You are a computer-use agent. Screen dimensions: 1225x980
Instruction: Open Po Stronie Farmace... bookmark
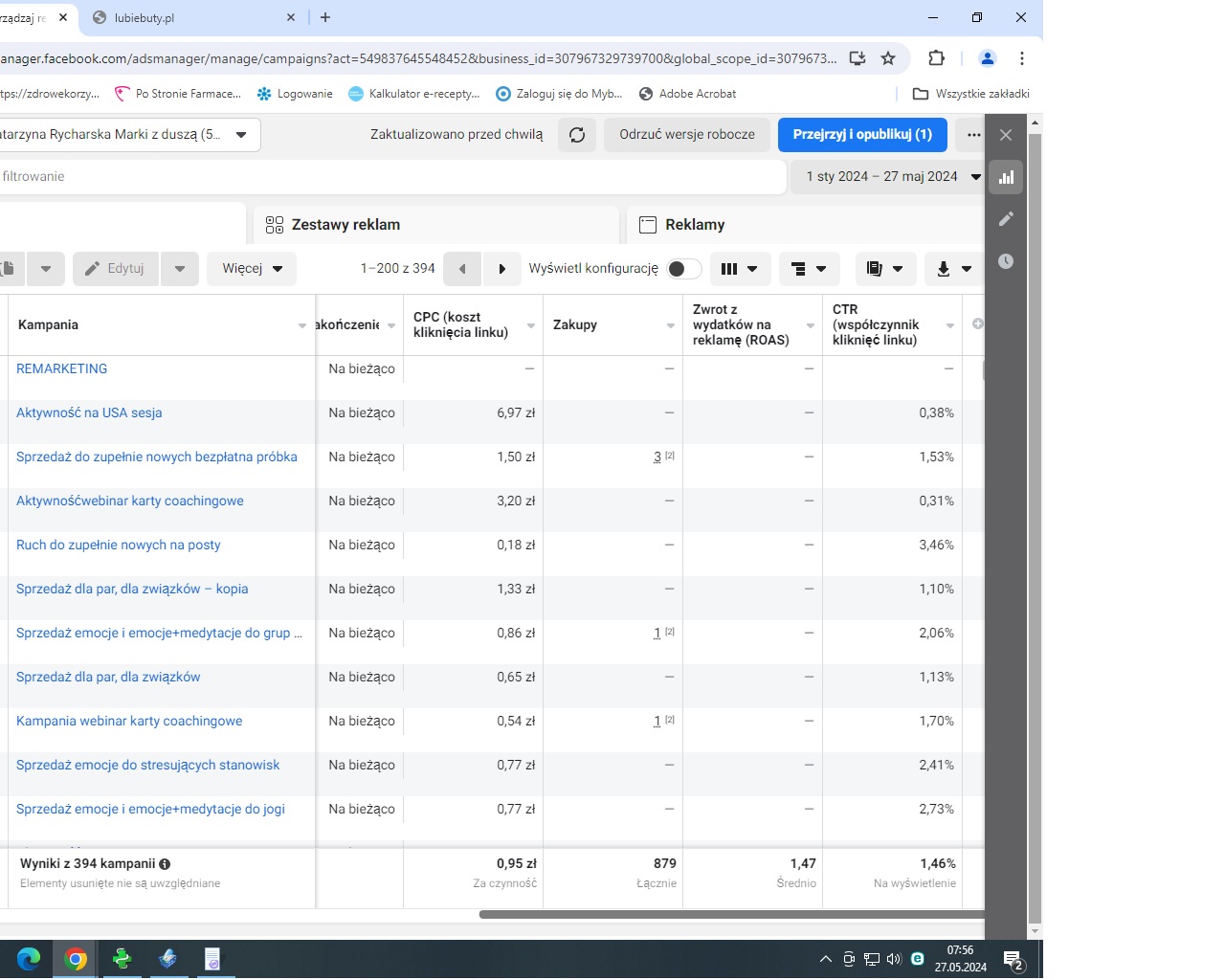tap(178, 94)
